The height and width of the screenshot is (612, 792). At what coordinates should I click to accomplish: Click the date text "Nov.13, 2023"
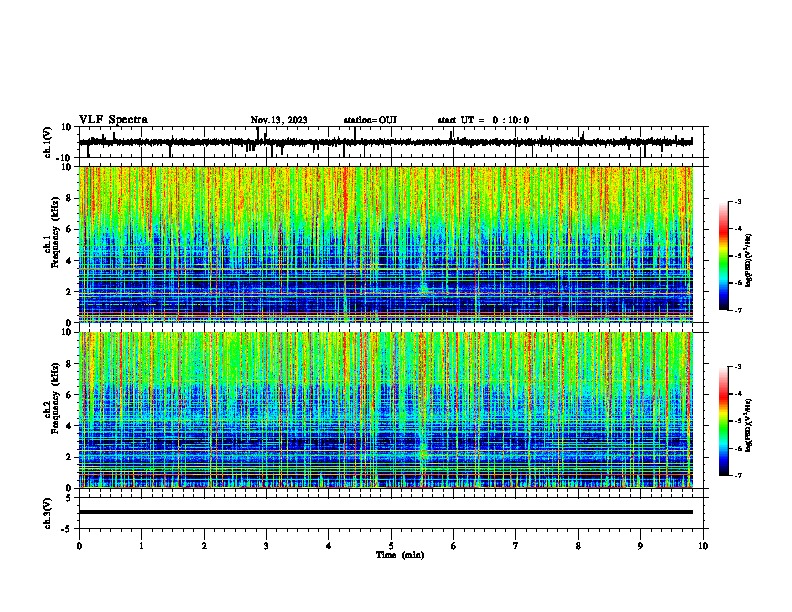pyautogui.click(x=279, y=120)
